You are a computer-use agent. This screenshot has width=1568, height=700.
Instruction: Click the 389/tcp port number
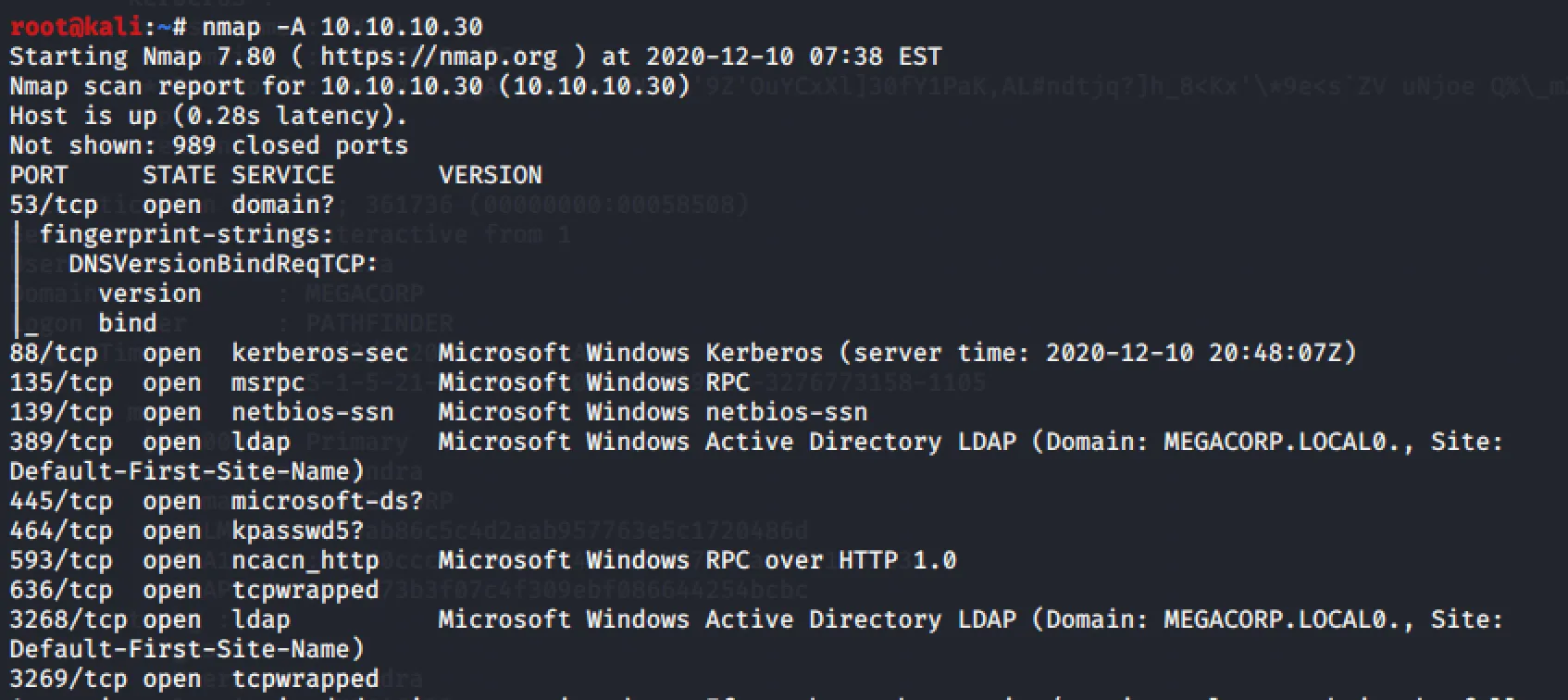61,442
